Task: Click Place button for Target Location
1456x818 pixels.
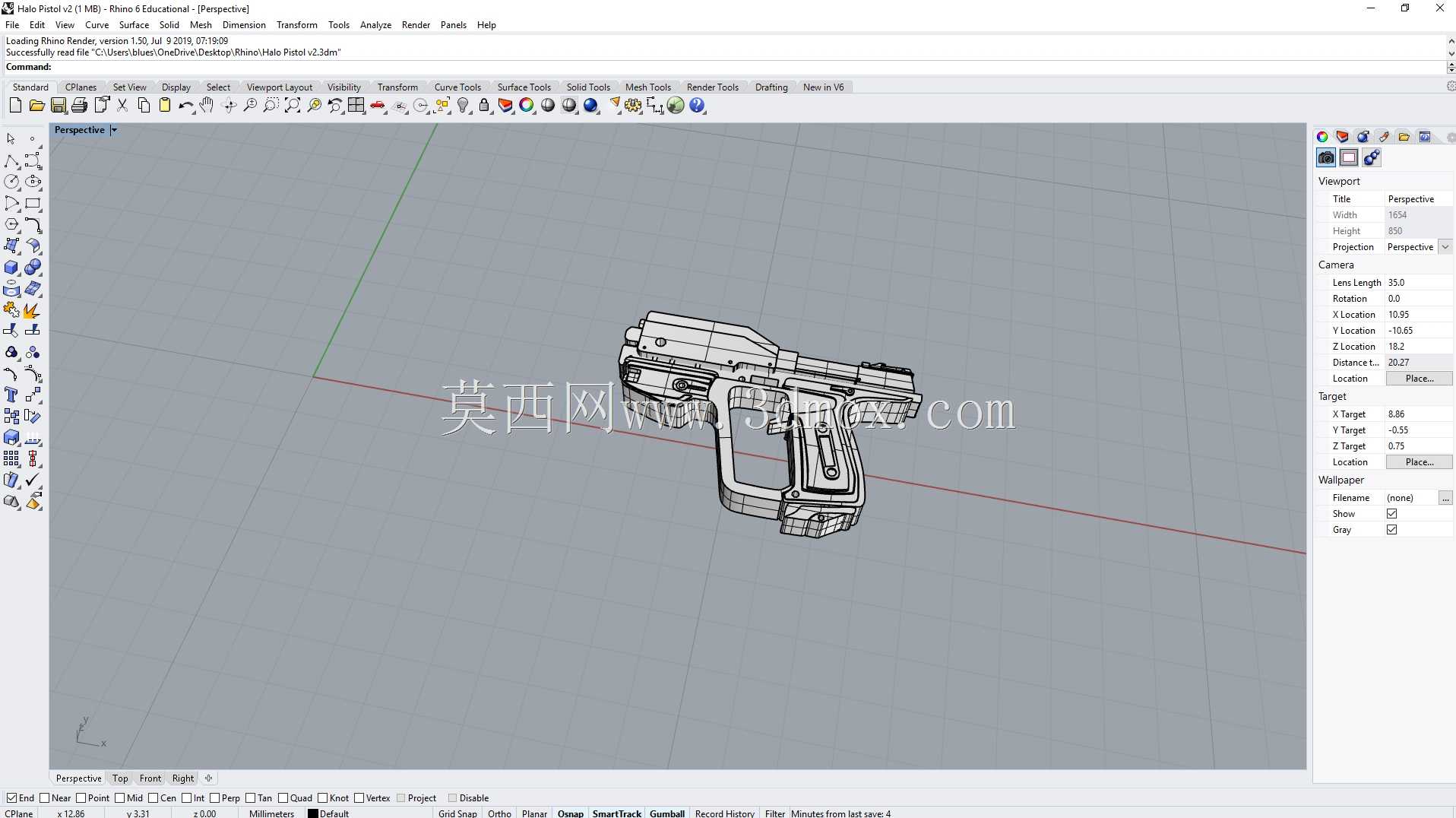Action: pos(1419,462)
